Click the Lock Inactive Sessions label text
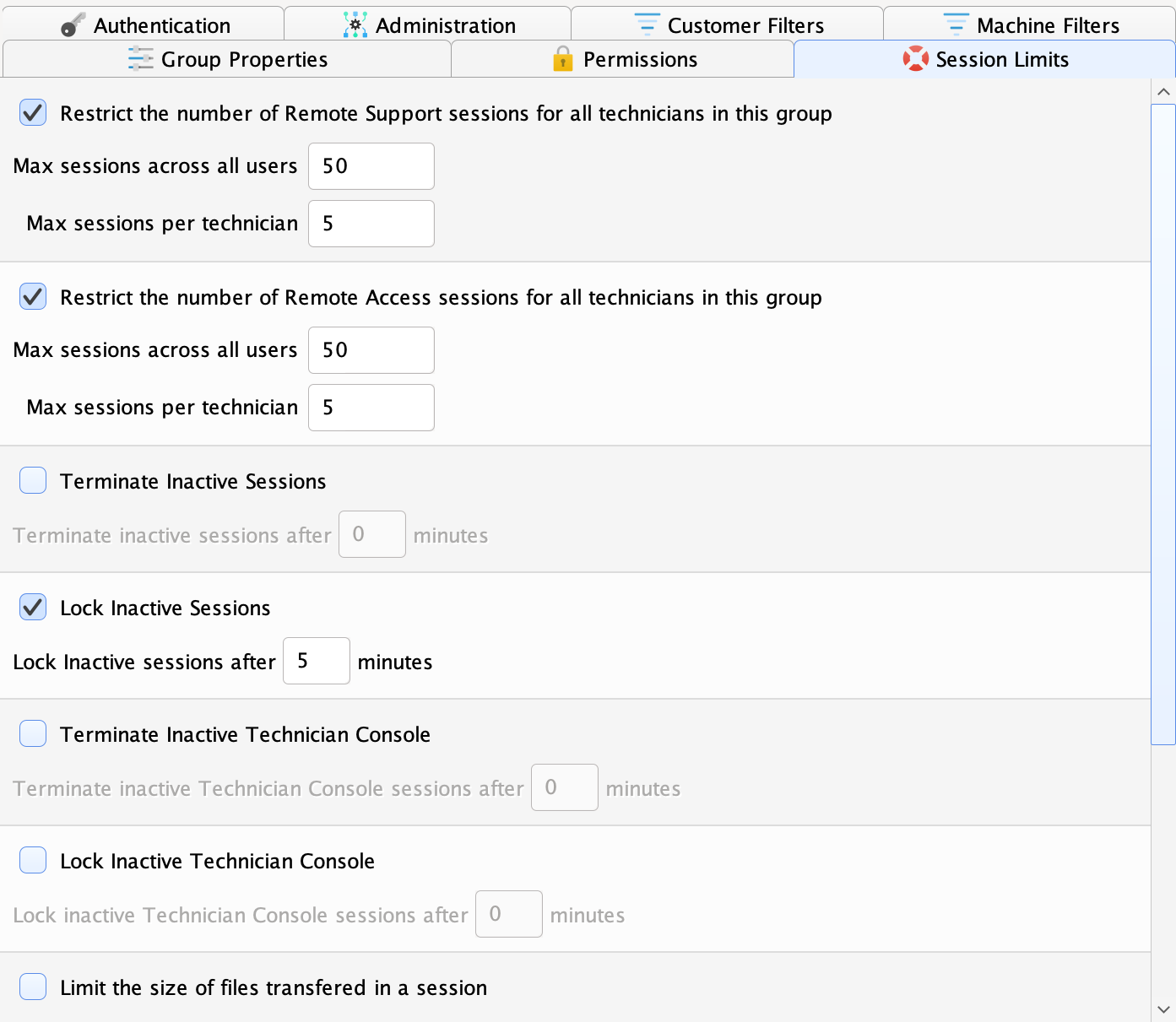Image resolution: width=1176 pixels, height=1022 pixels. (165, 608)
